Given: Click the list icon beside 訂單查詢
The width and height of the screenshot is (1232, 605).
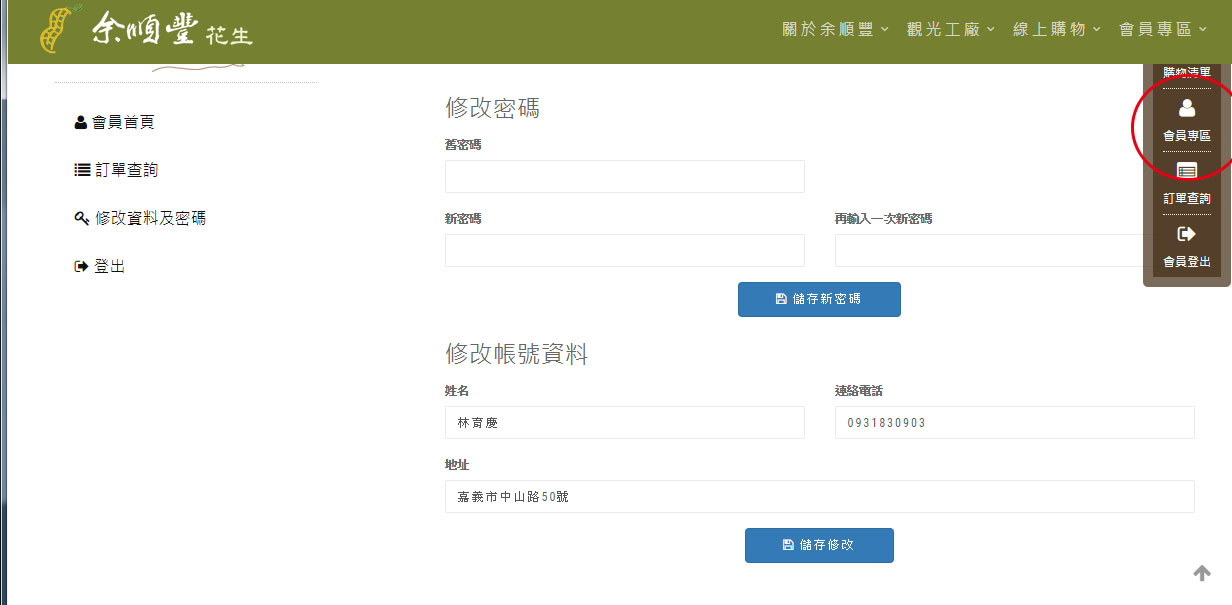Looking at the screenshot, I should [x=82, y=171].
